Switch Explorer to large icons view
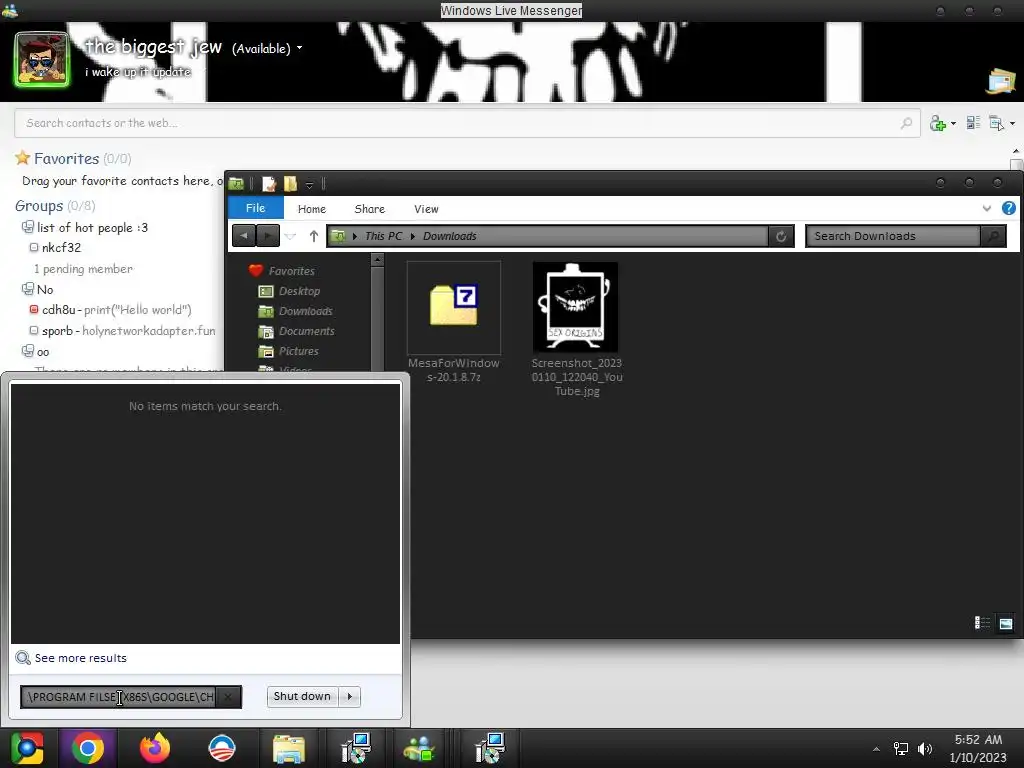Screen dimensions: 1024x768 coord(1006,623)
